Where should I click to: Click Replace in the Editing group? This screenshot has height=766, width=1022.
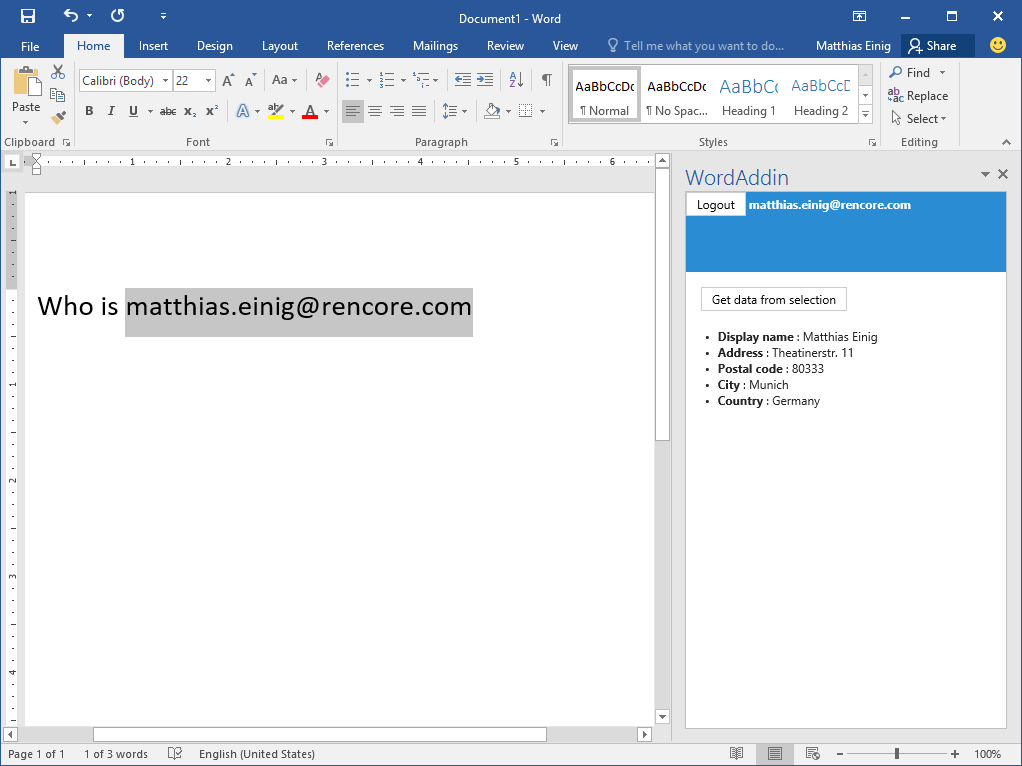(x=918, y=96)
